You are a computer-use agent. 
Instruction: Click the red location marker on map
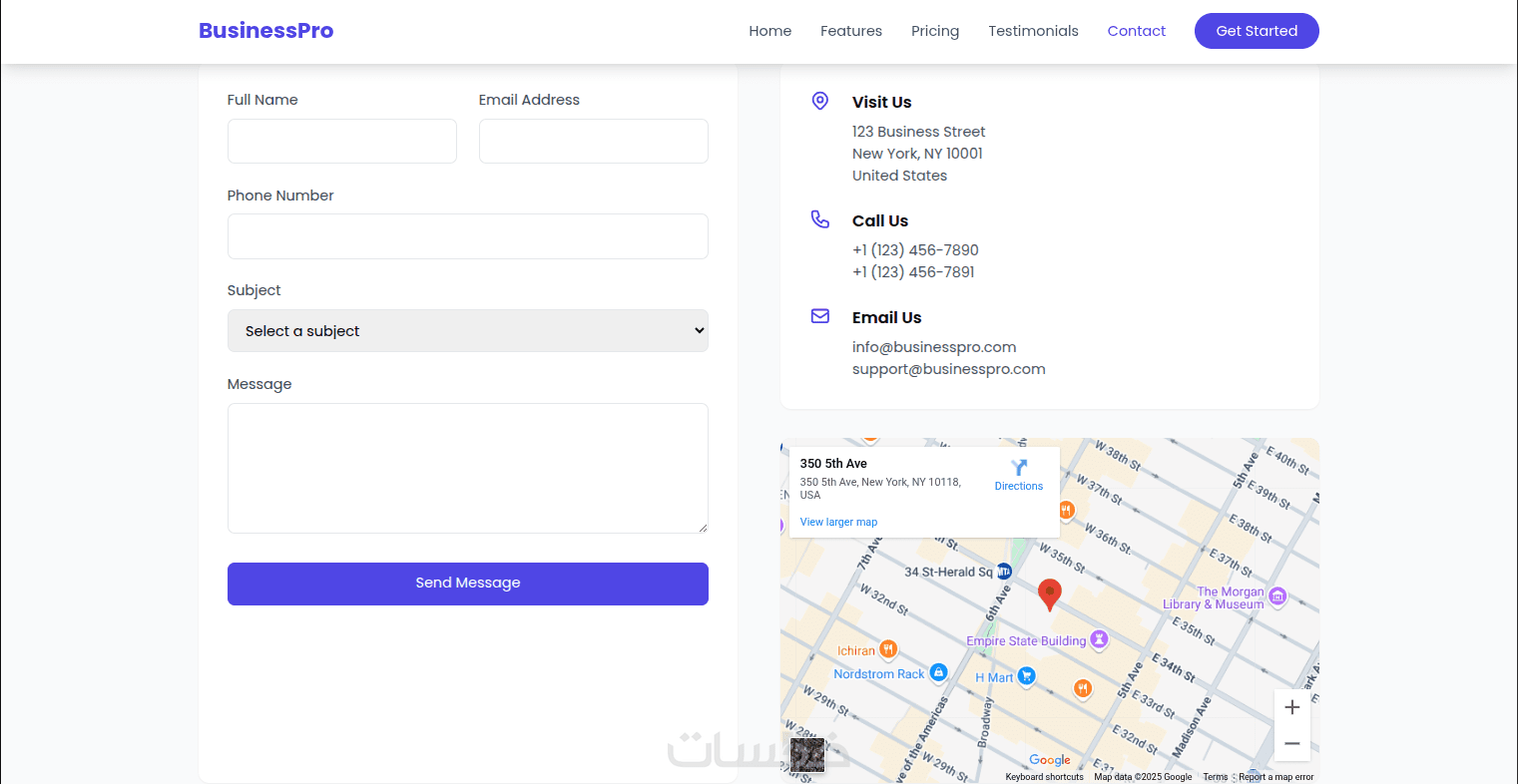(x=1049, y=592)
